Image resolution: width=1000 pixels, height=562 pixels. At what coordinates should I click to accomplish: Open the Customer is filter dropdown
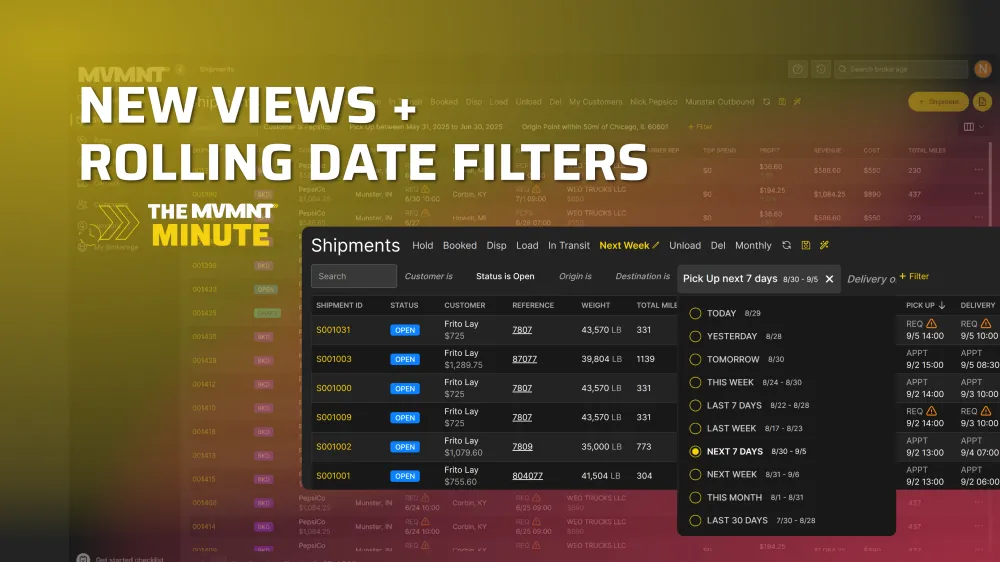tap(428, 277)
